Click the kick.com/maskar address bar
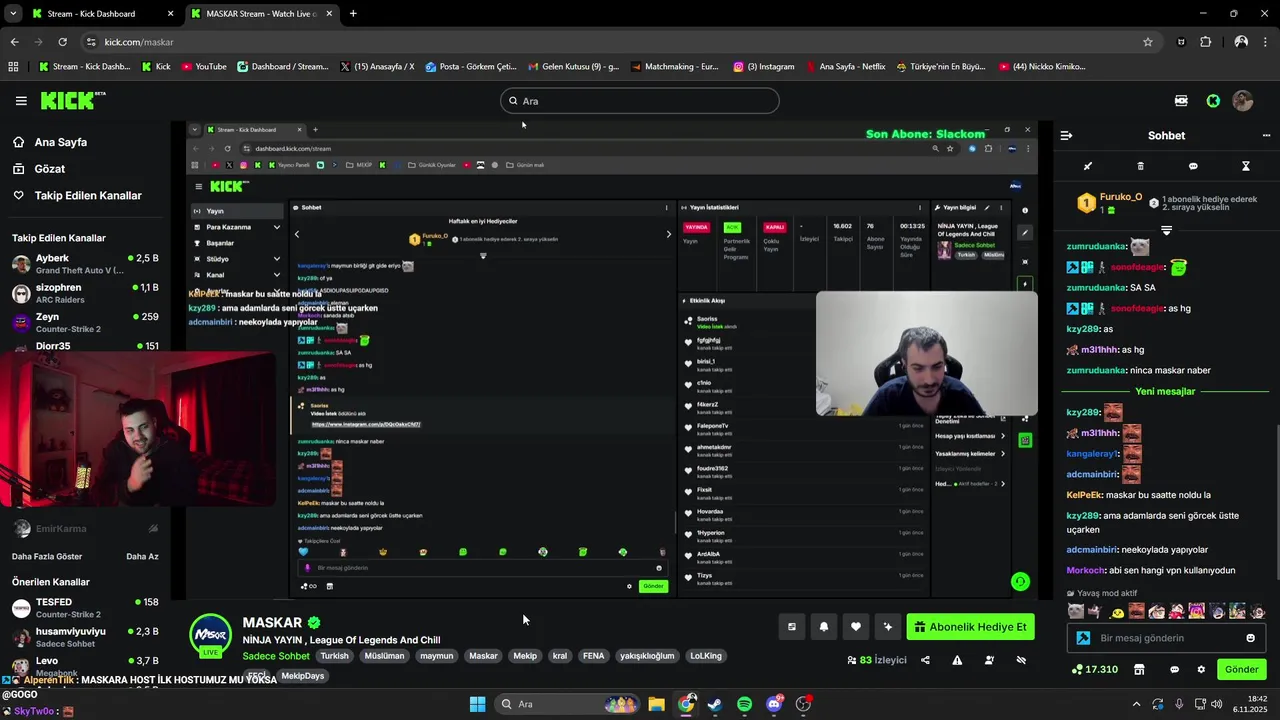The width and height of the screenshot is (1280, 720). pos(620,42)
